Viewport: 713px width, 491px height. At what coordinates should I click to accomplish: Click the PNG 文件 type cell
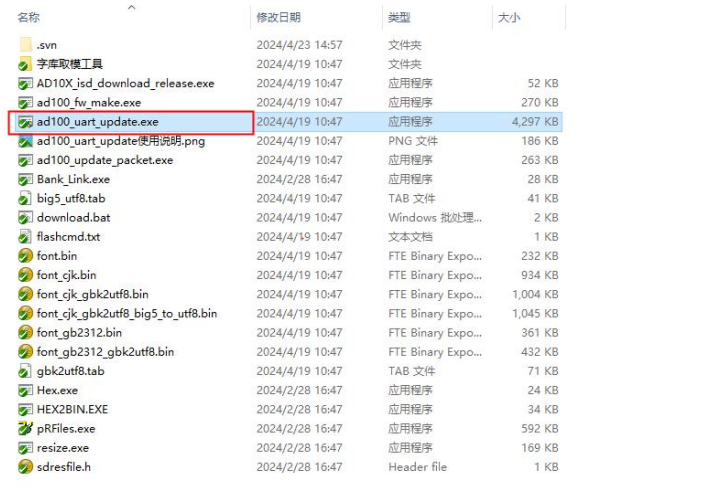413,141
